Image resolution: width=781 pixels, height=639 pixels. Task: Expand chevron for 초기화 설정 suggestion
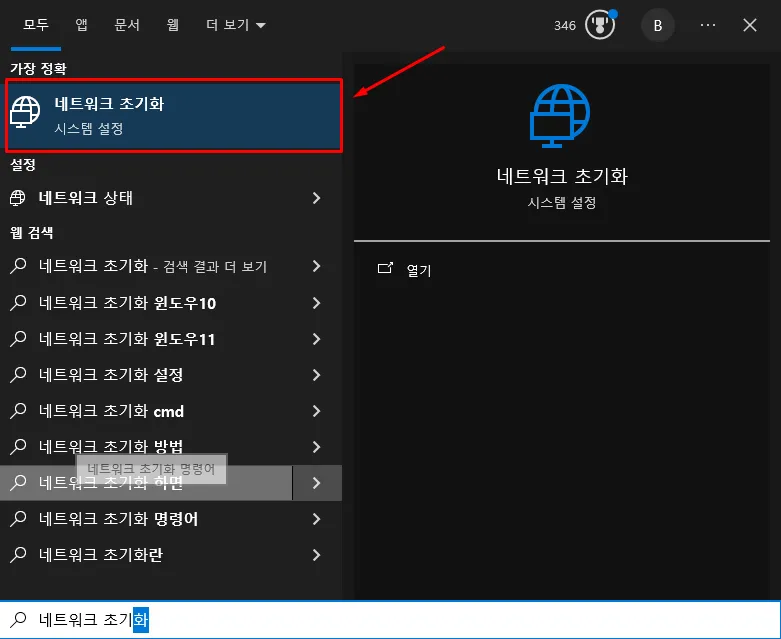click(316, 375)
